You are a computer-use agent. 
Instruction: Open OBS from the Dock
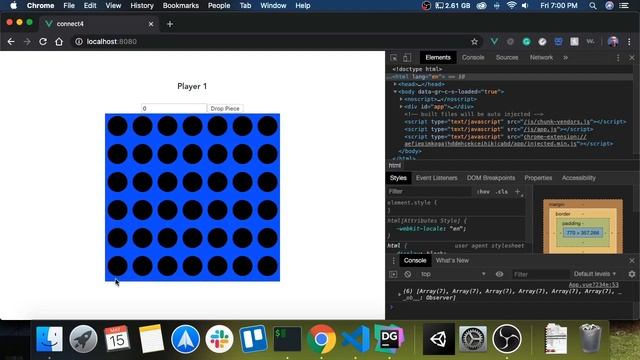[507, 338]
